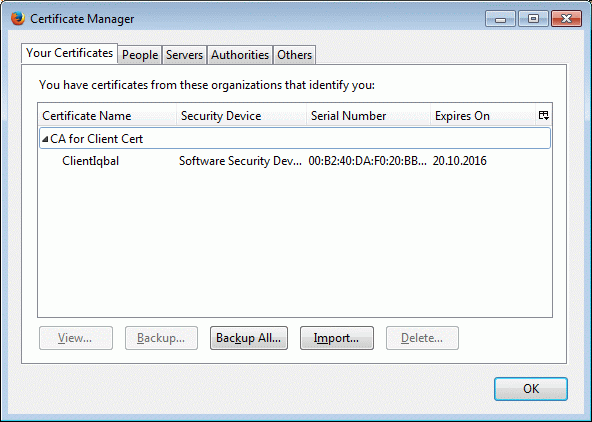The width and height of the screenshot is (592, 422).
Task: Select the ClientIqbal certificate row
Action: click(x=294, y=161)
